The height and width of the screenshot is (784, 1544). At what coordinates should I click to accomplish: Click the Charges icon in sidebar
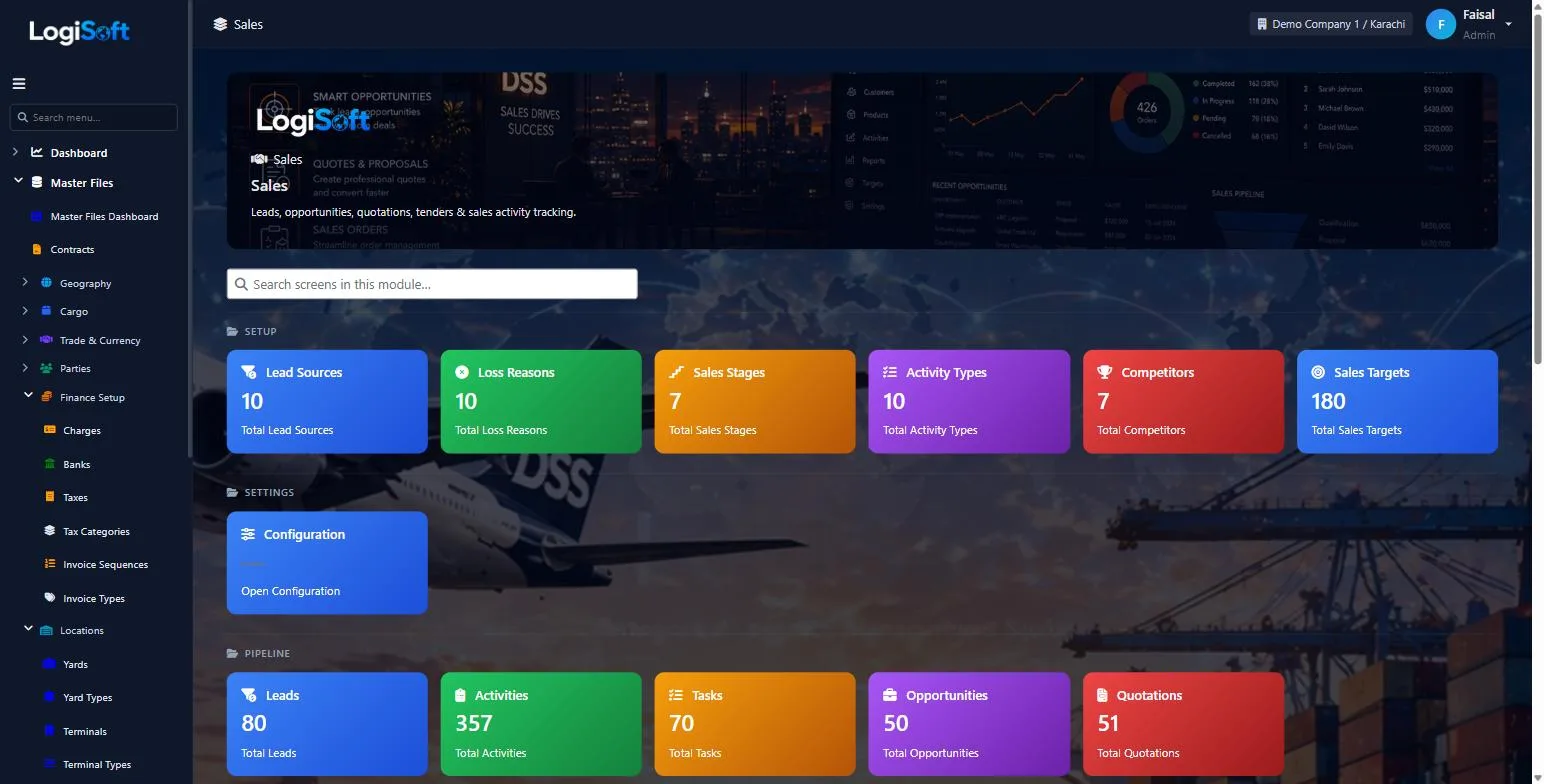[x=50, y=430]
